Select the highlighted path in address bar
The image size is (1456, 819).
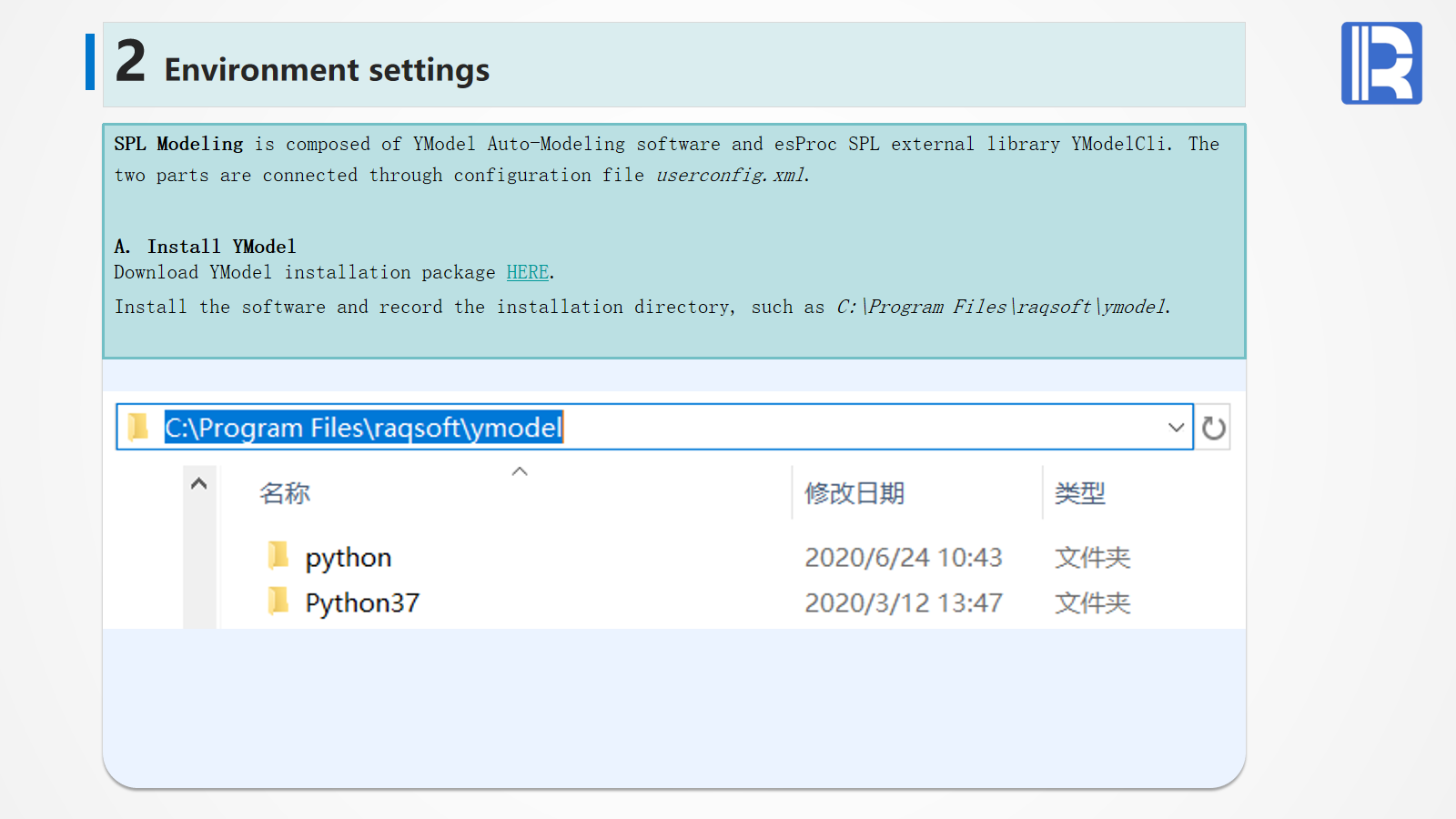(x=363, y=428)
